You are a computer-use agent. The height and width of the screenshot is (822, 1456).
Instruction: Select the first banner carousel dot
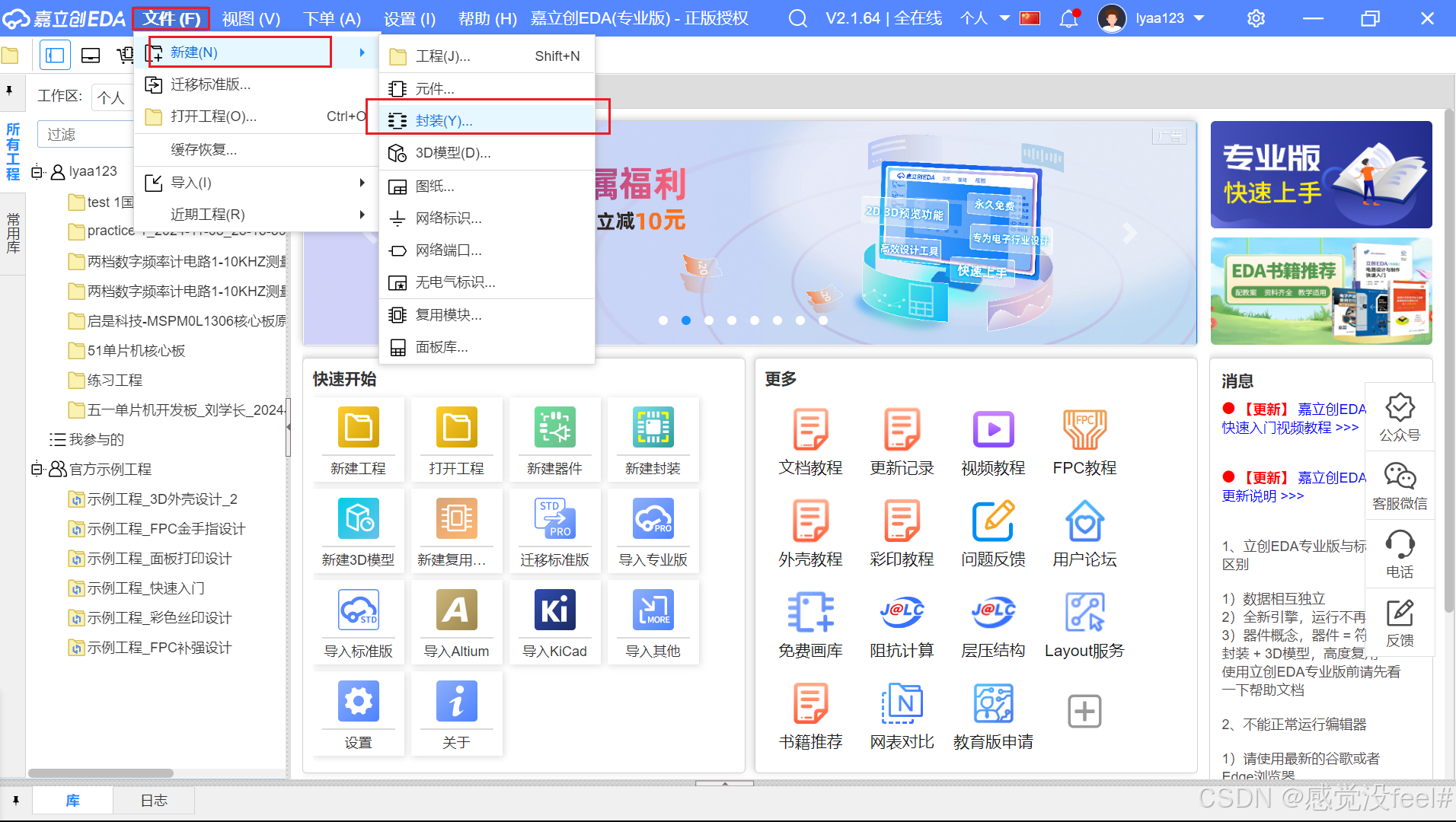tap(663, 320)
